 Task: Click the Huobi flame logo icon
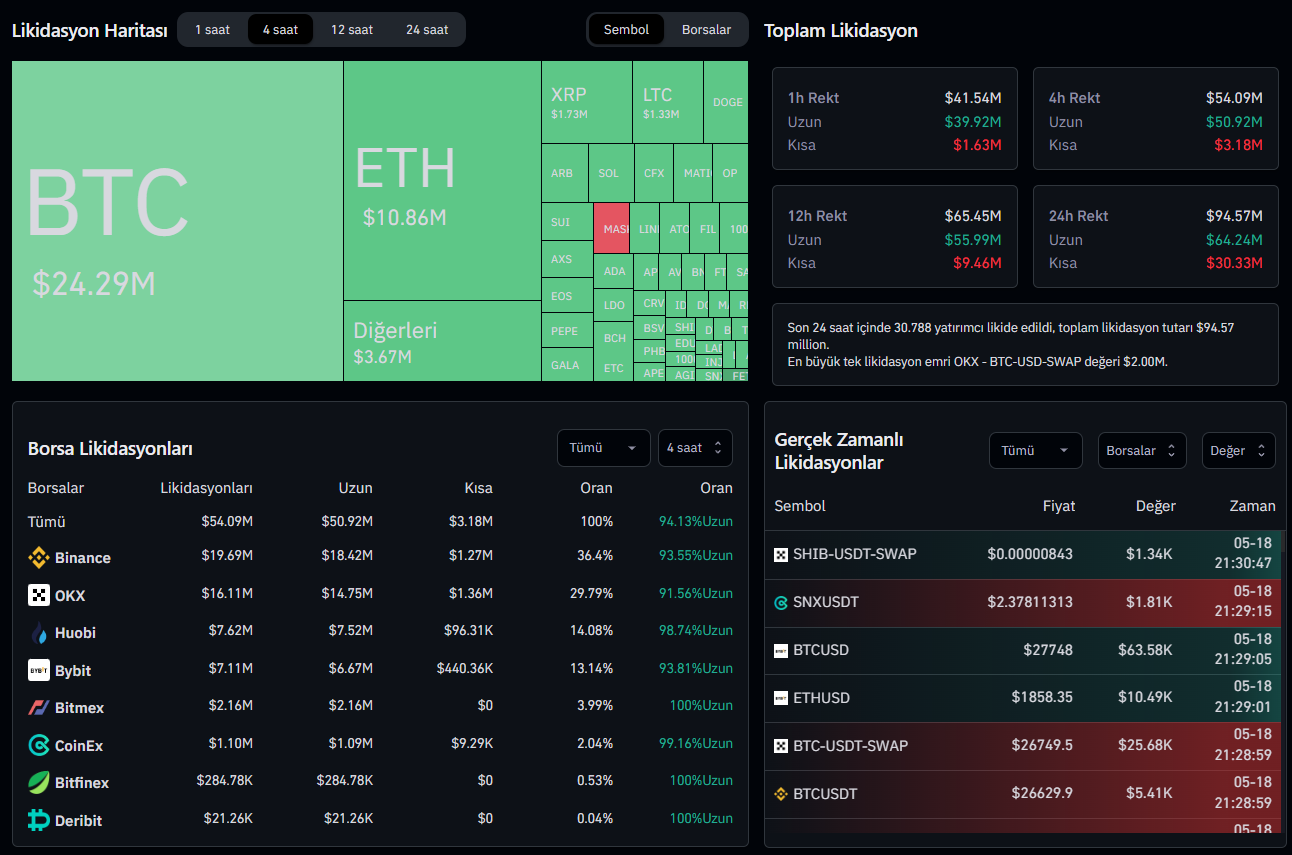point(38,633)
